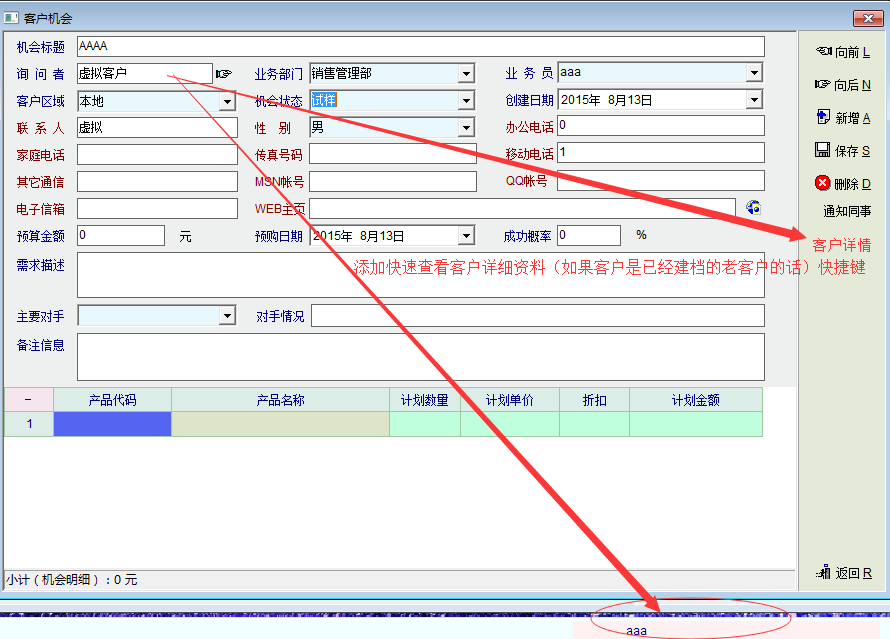Click the 需求描述 text area
Screen dimensions: 890x639
coord(420,275)
